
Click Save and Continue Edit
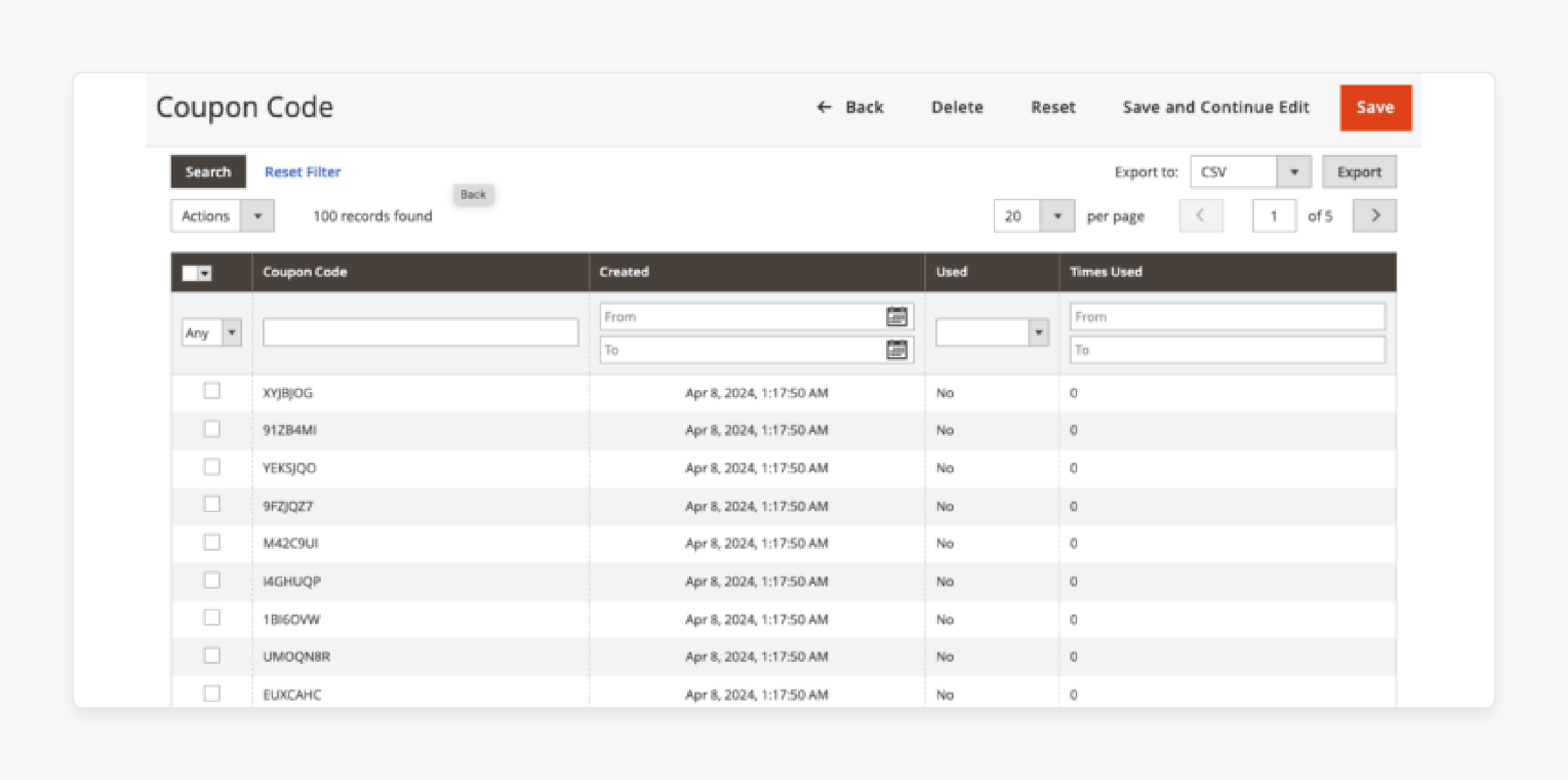(x=1216, y=107)
